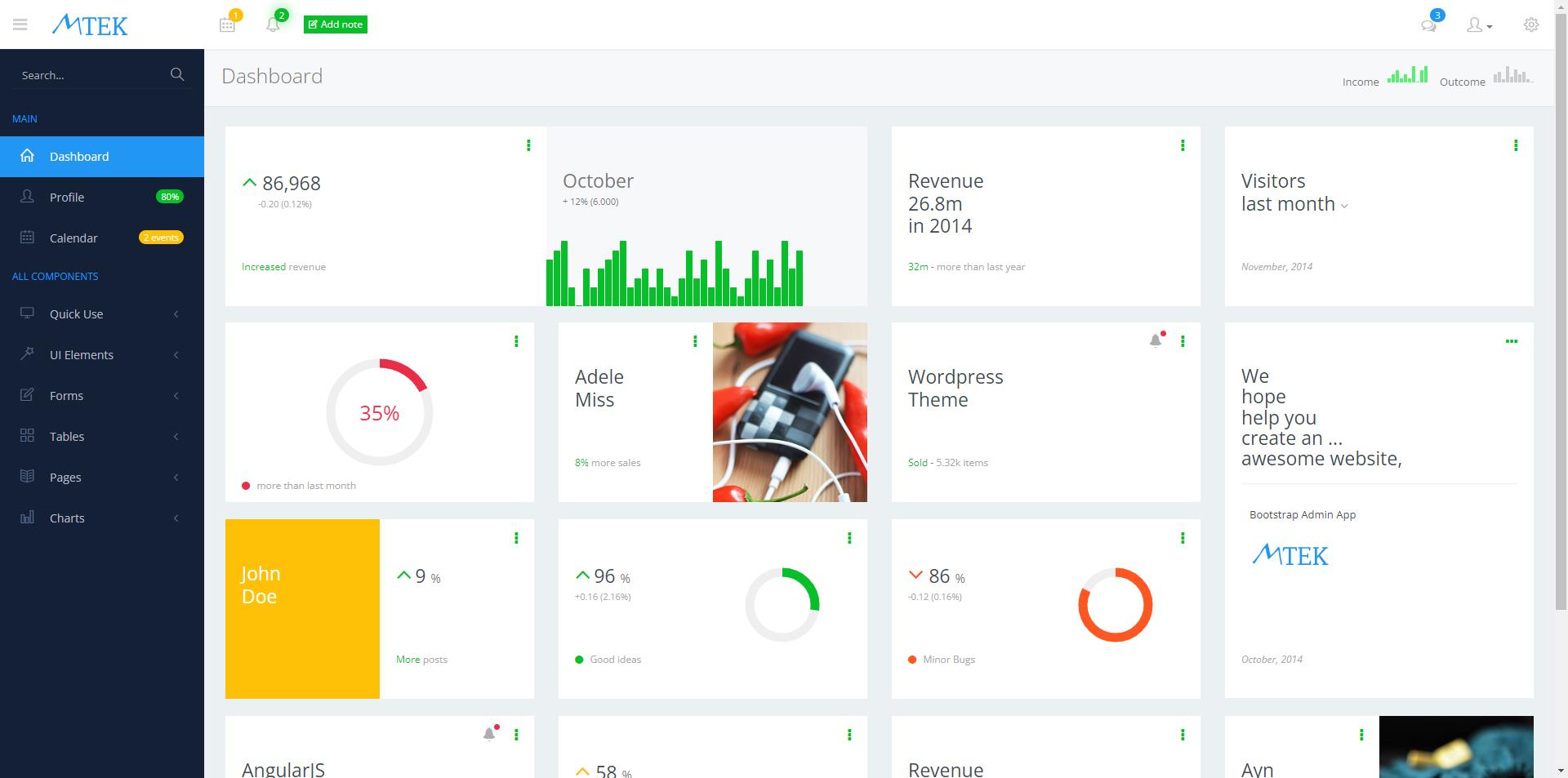Expand the Forms menu
Image resolution: width=1568 pixels, height=778 pixels.
[102, 396]
